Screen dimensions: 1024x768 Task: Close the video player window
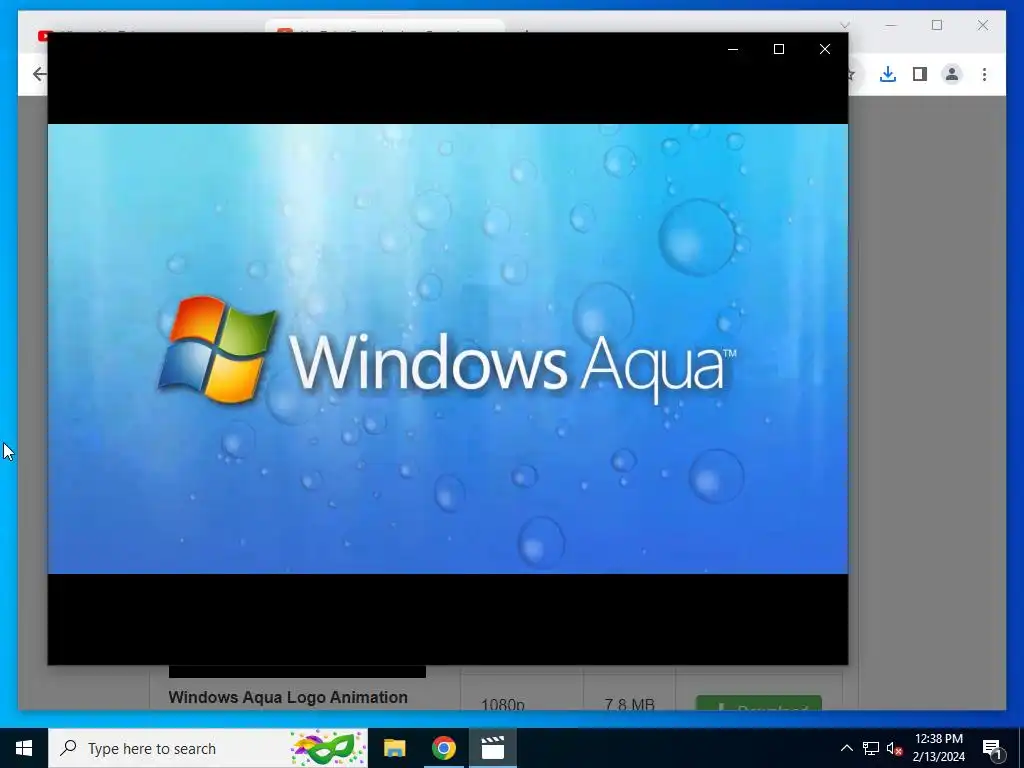coord(825,49)
